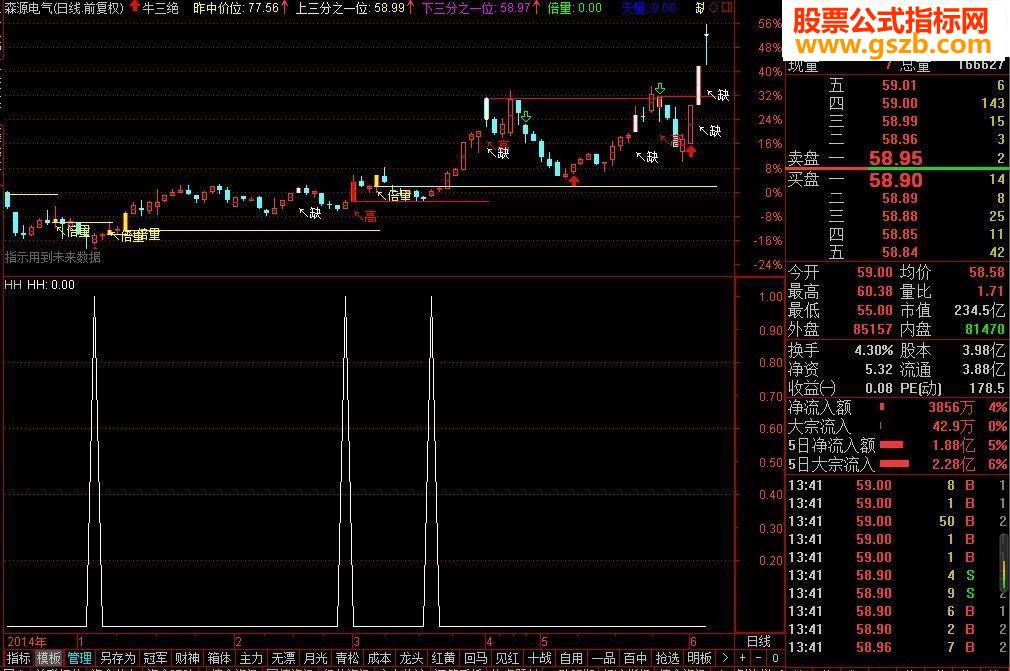Click buy-one price 58.90
Viewport: 1010px width, 671px height.
coord(895,180)
